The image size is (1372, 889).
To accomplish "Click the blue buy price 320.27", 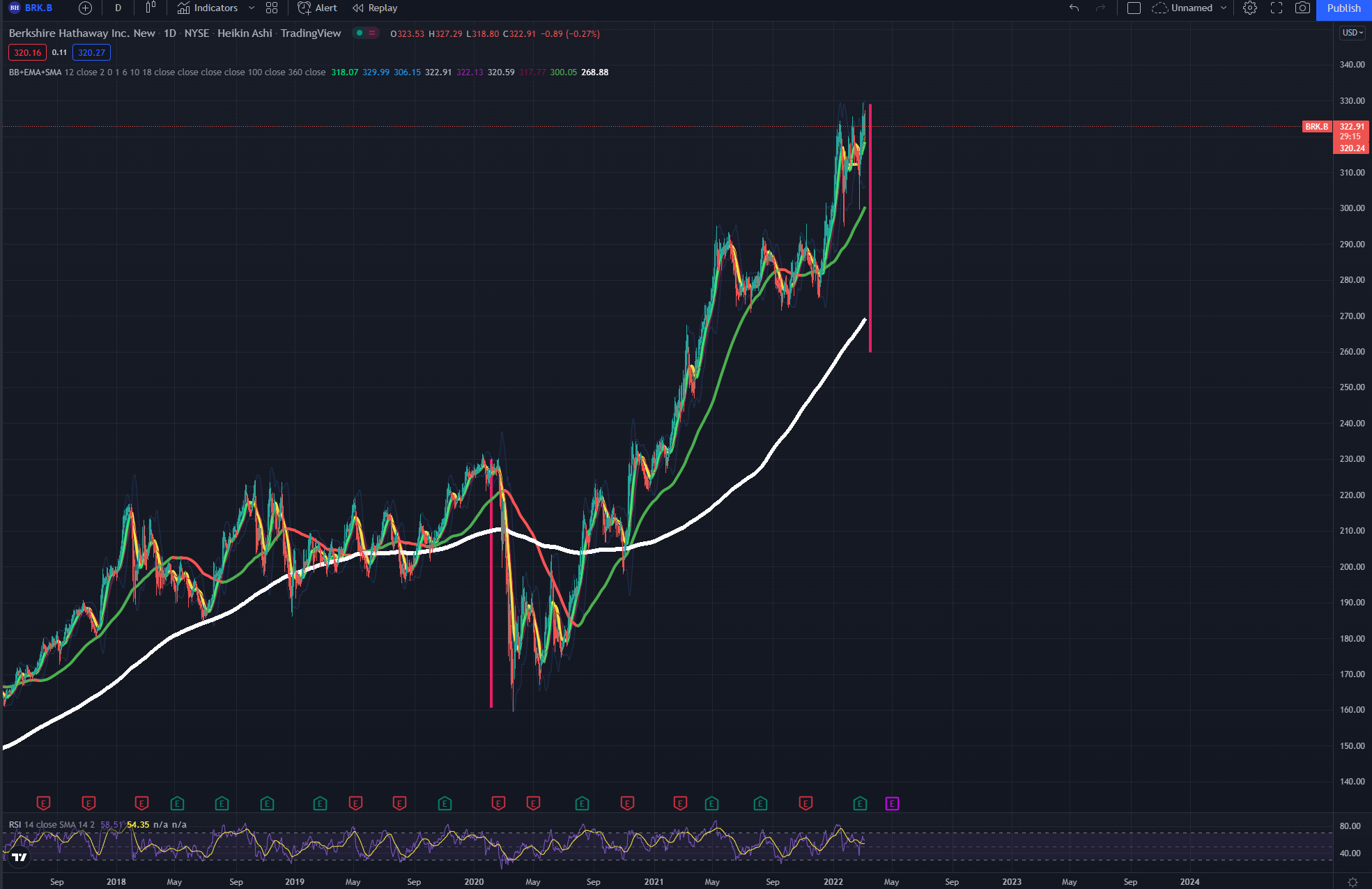I will [91, 53].
